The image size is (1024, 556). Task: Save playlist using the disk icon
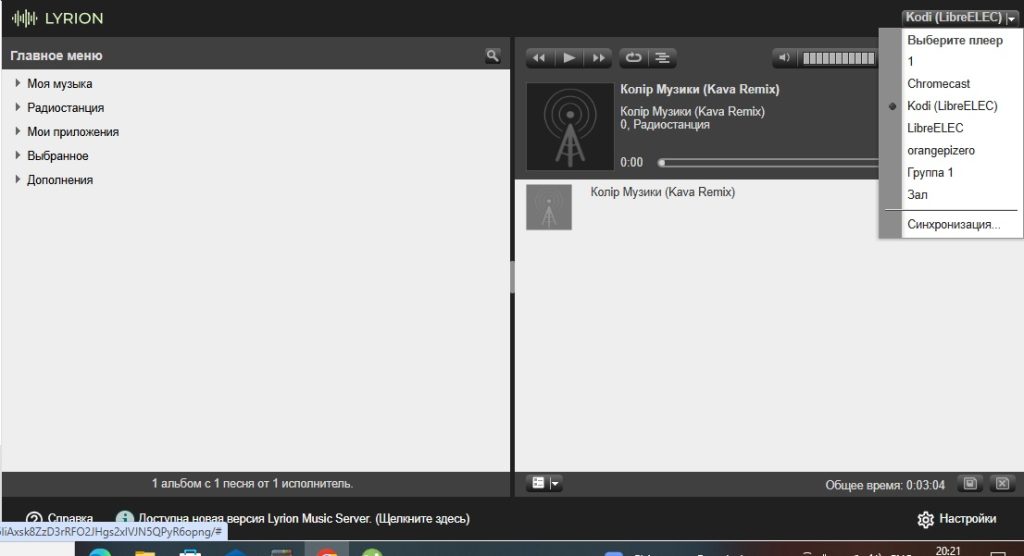(x=969, y=483)
